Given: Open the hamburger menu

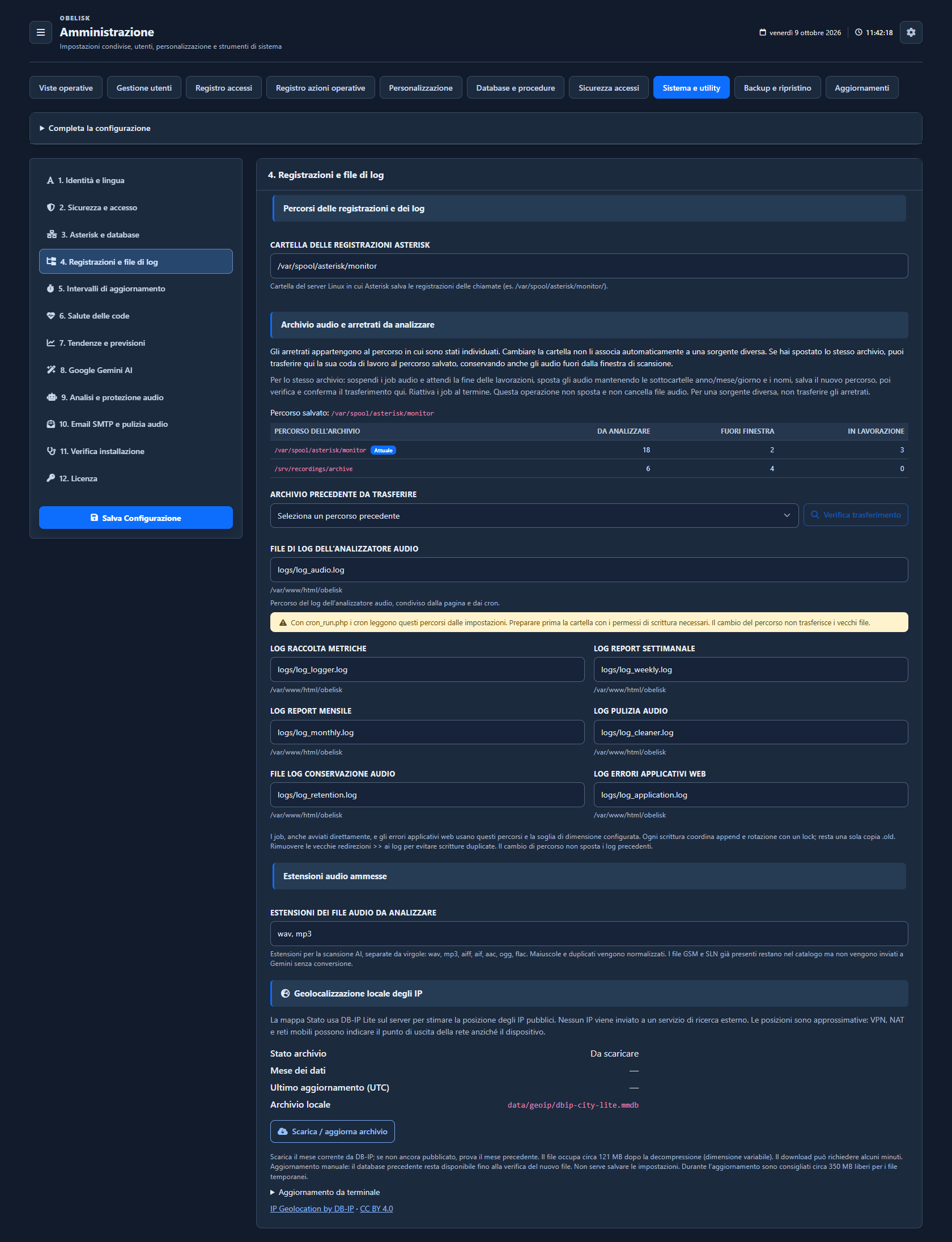Looking at the screenshot, I should click(41, 32).
